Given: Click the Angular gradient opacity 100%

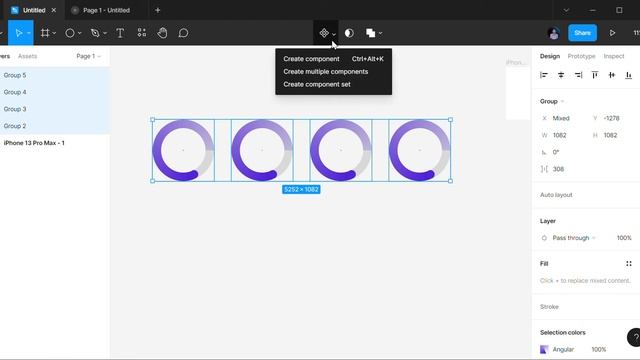Looking at the screenshot, I should pyautogui.click(x=598, y=349).
